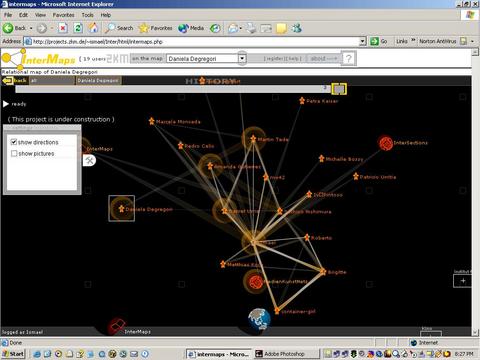Click the yellow history slider handle

[x=339, y=89]
